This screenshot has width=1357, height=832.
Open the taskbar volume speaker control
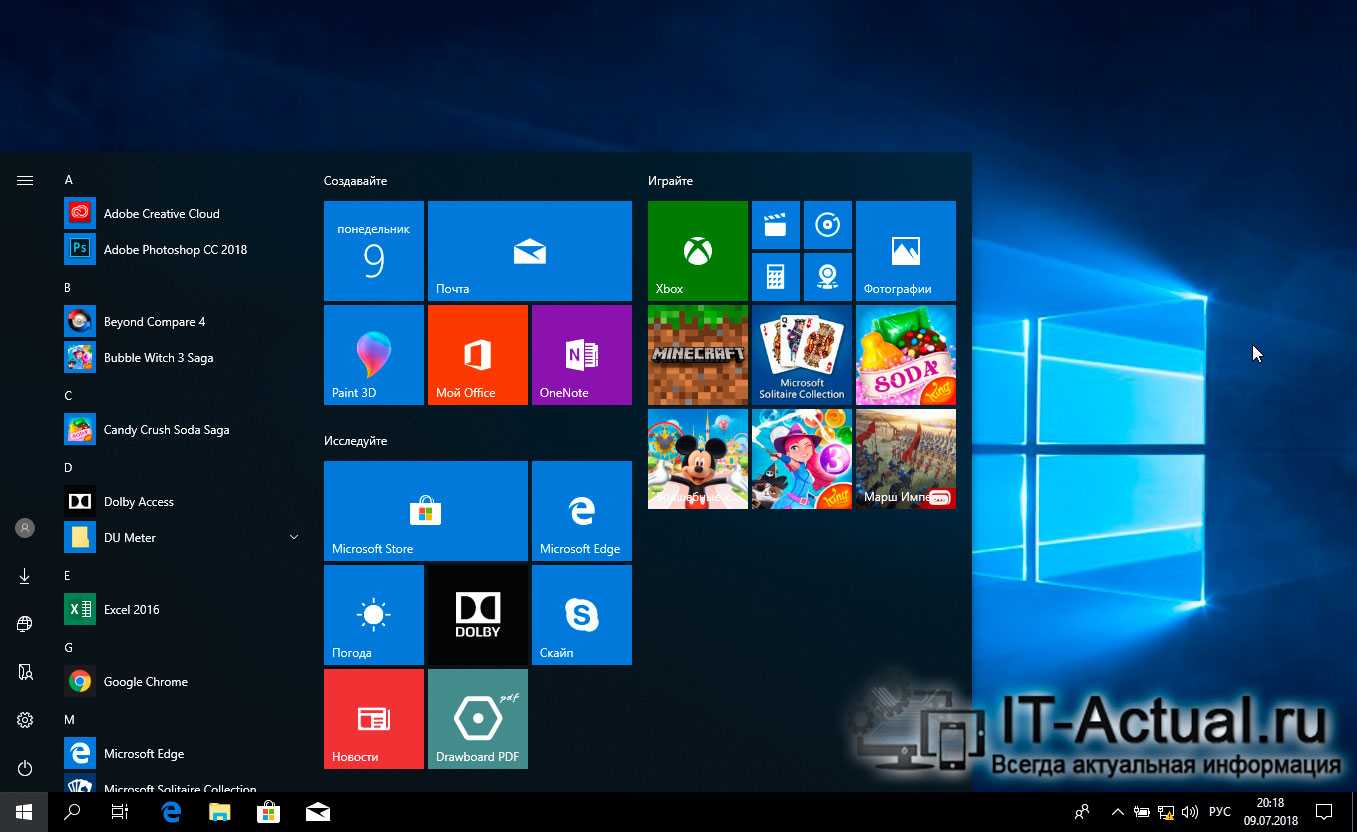tap(1190, 812)
